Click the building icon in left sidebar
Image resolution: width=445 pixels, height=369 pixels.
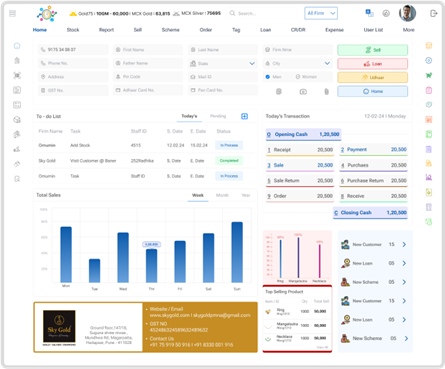click(17, 60)
